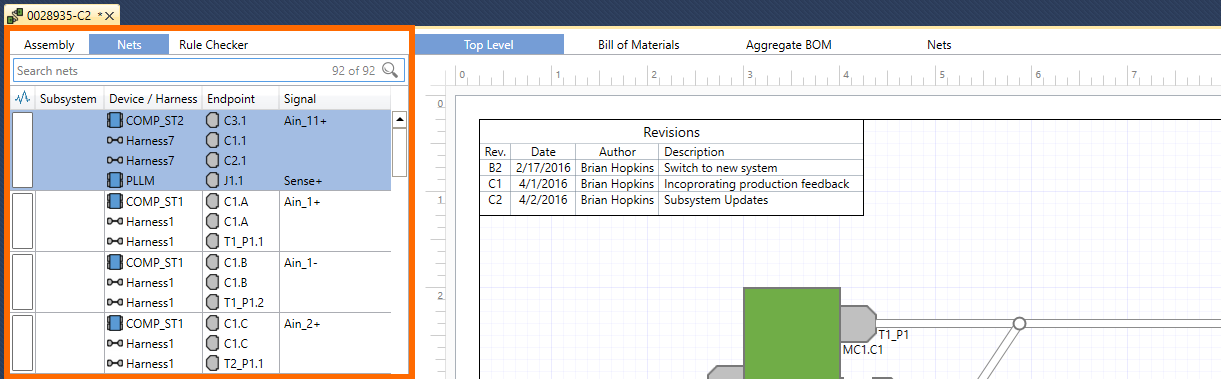Click the search magnifier icon in nets box
The height and width of the screenshot is (379, 1221).
coord(390,70)
